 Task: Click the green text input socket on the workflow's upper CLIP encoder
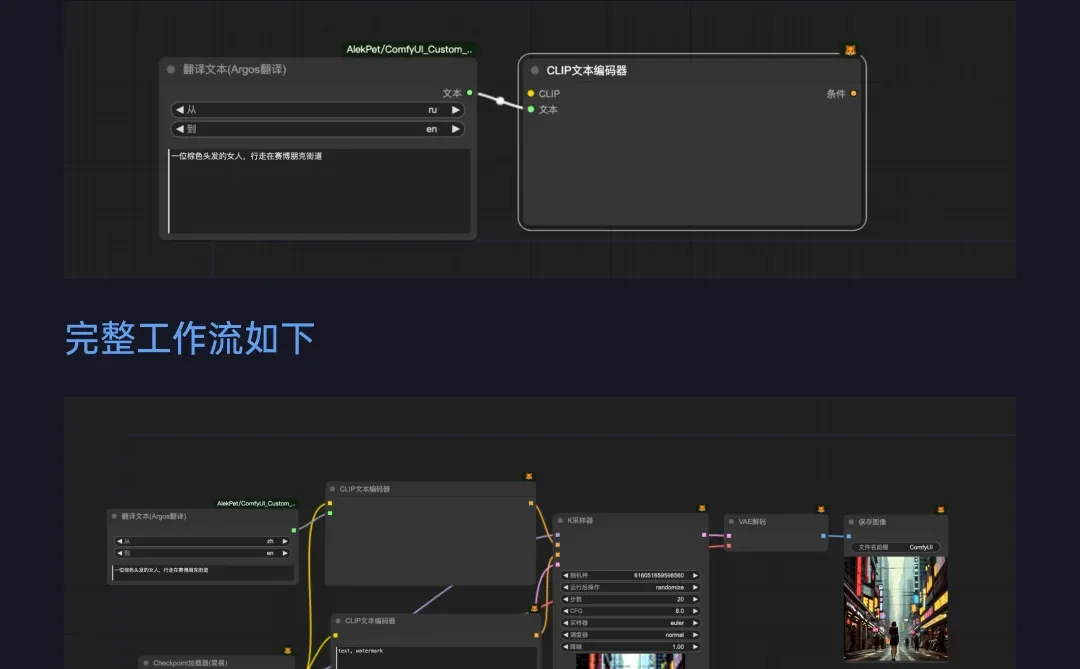tap(330, 513)
